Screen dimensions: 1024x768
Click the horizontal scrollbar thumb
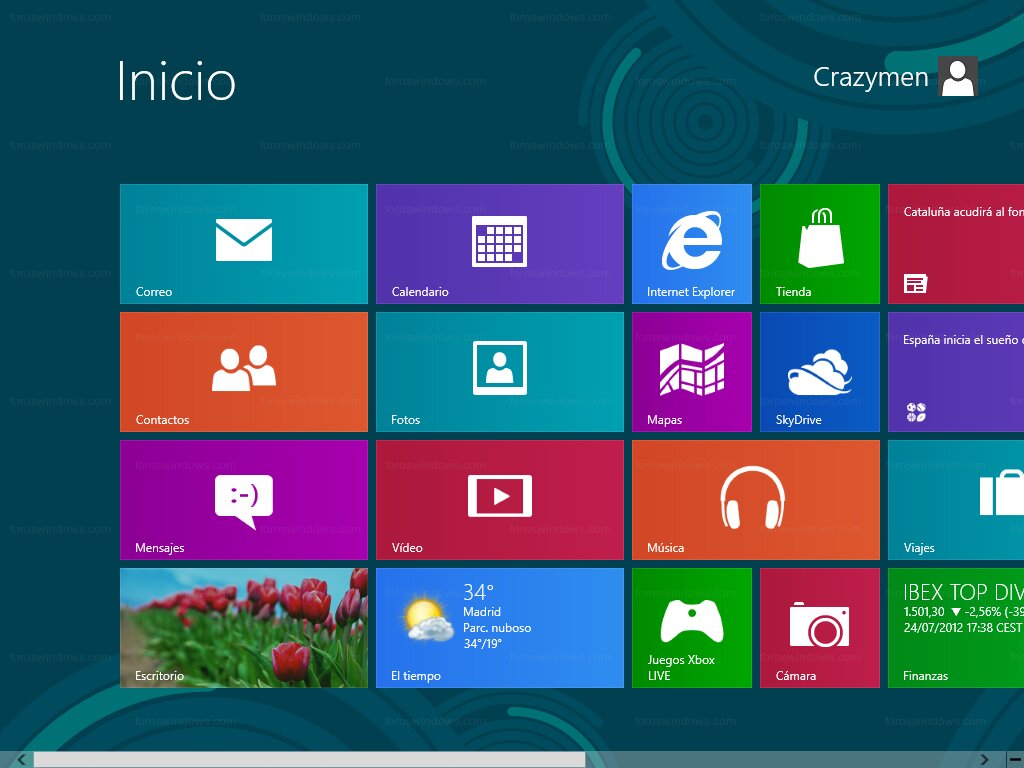coord(310,760)
